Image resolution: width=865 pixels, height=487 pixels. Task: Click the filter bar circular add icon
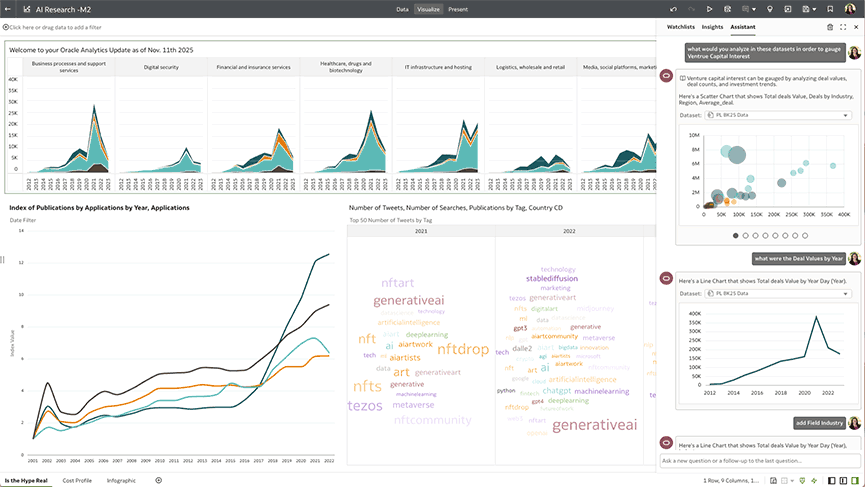[5, 27]
